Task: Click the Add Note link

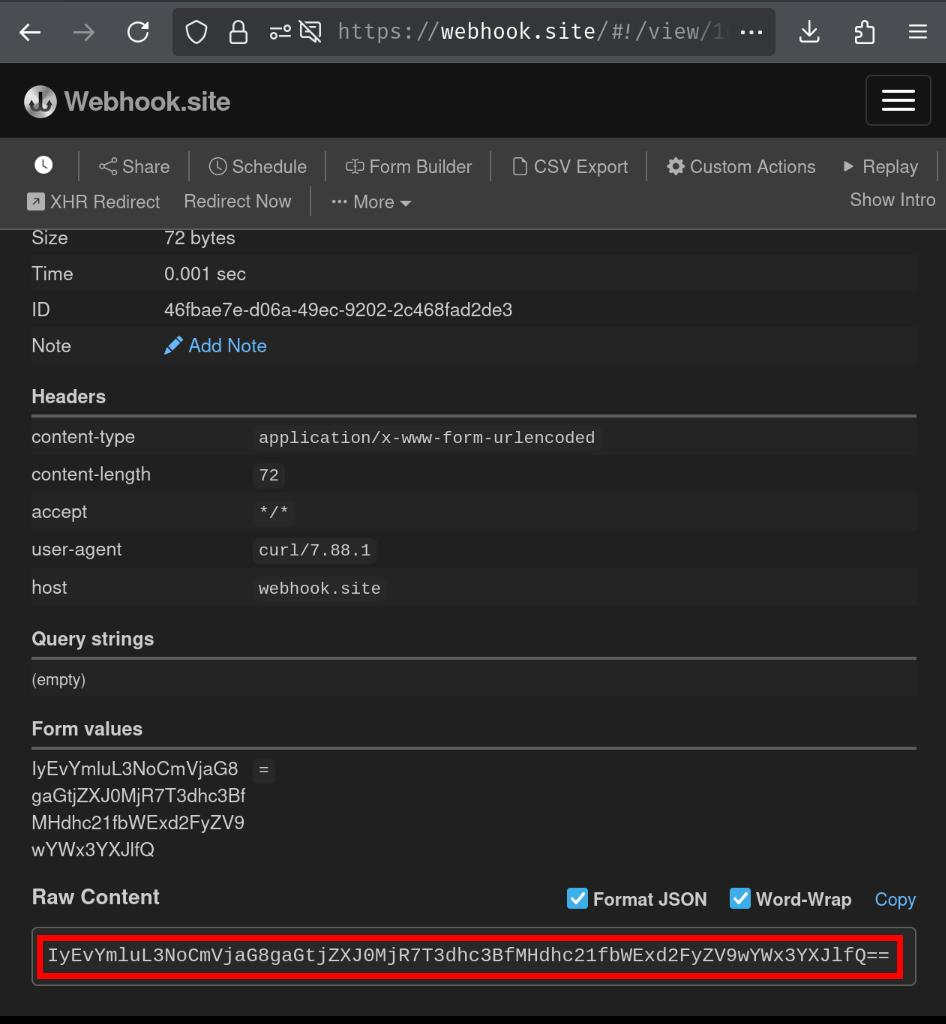Action: pyautogui.click(x=215, y=345)
